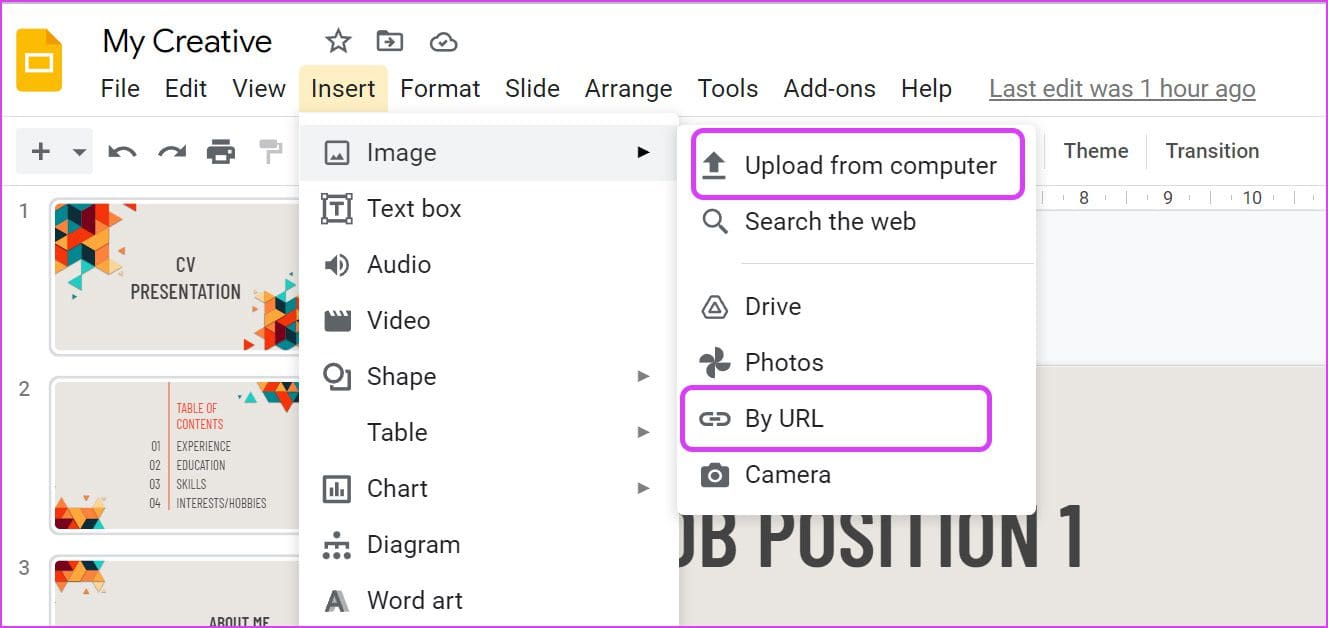This screenshot has height=628, width=1328.
Task: Open the Format menu
Action: (440, 88)
